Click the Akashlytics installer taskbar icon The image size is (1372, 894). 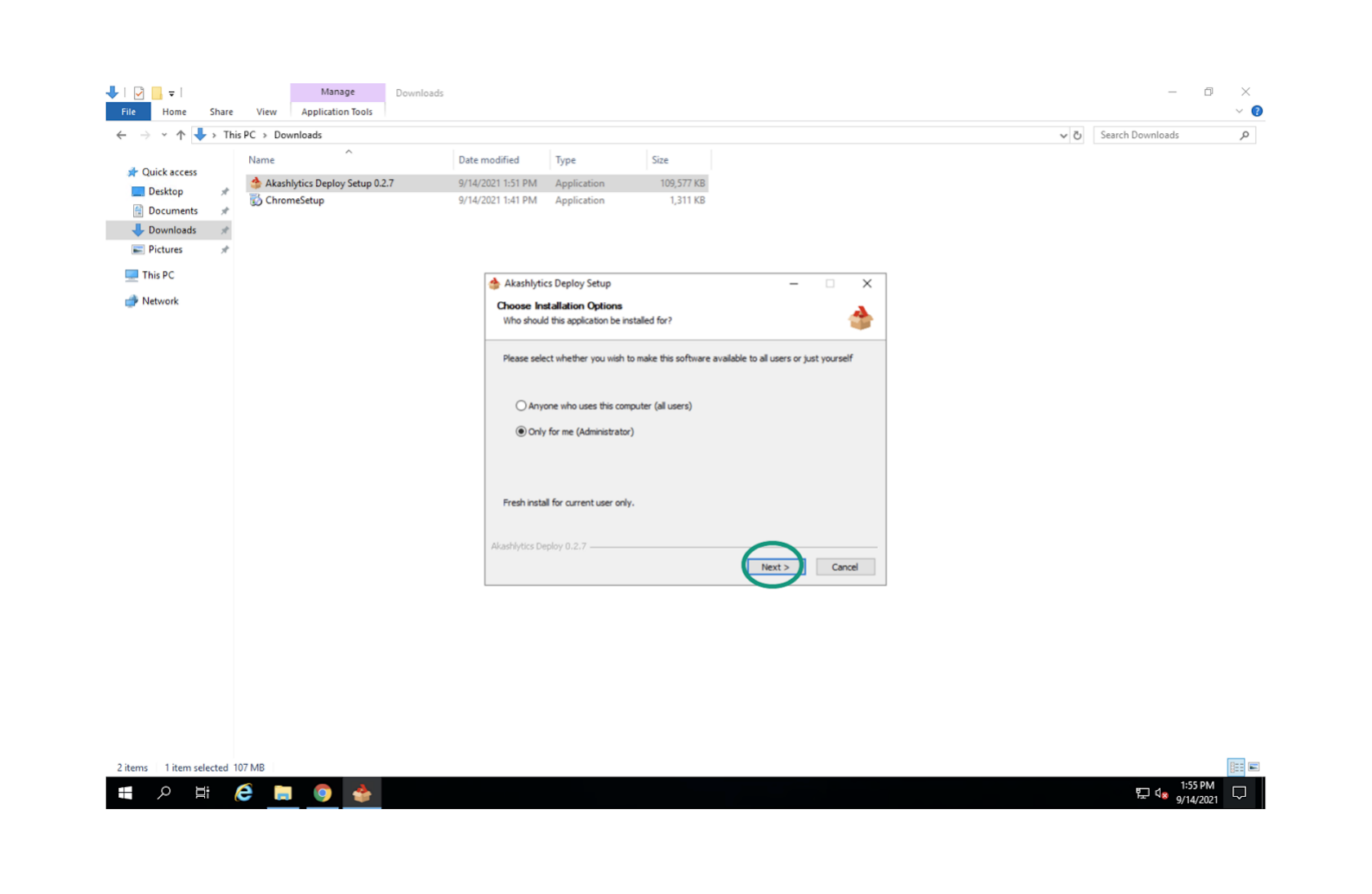pos(362,793)
